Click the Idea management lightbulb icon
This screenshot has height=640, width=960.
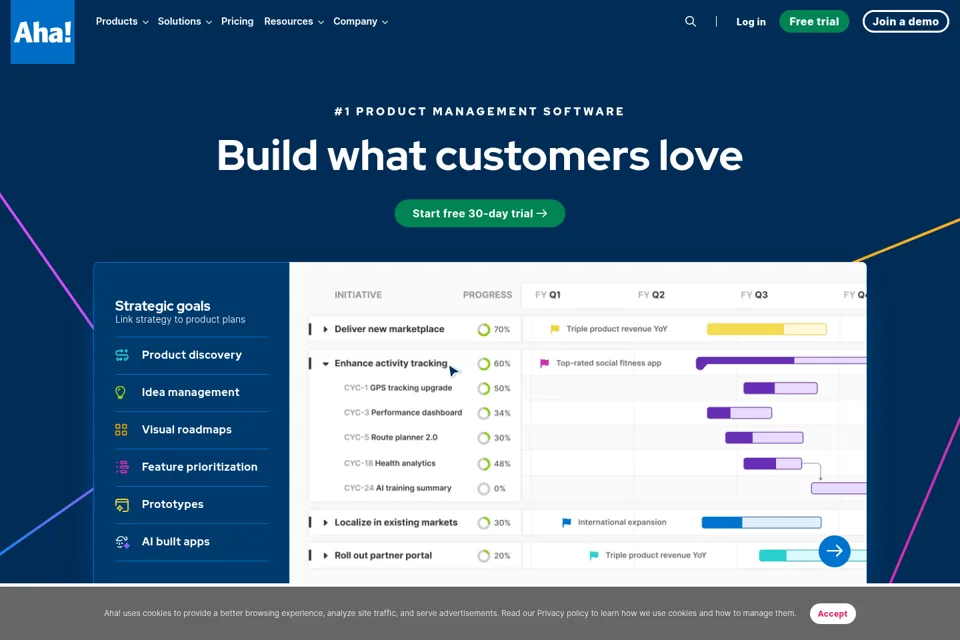click(121, 393)
